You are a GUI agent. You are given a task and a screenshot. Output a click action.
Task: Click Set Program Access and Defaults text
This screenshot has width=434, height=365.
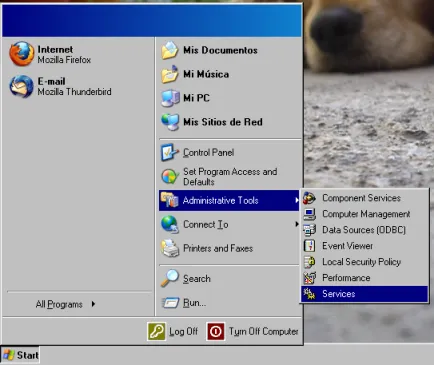pyautogui.click(x=230, y=177)
